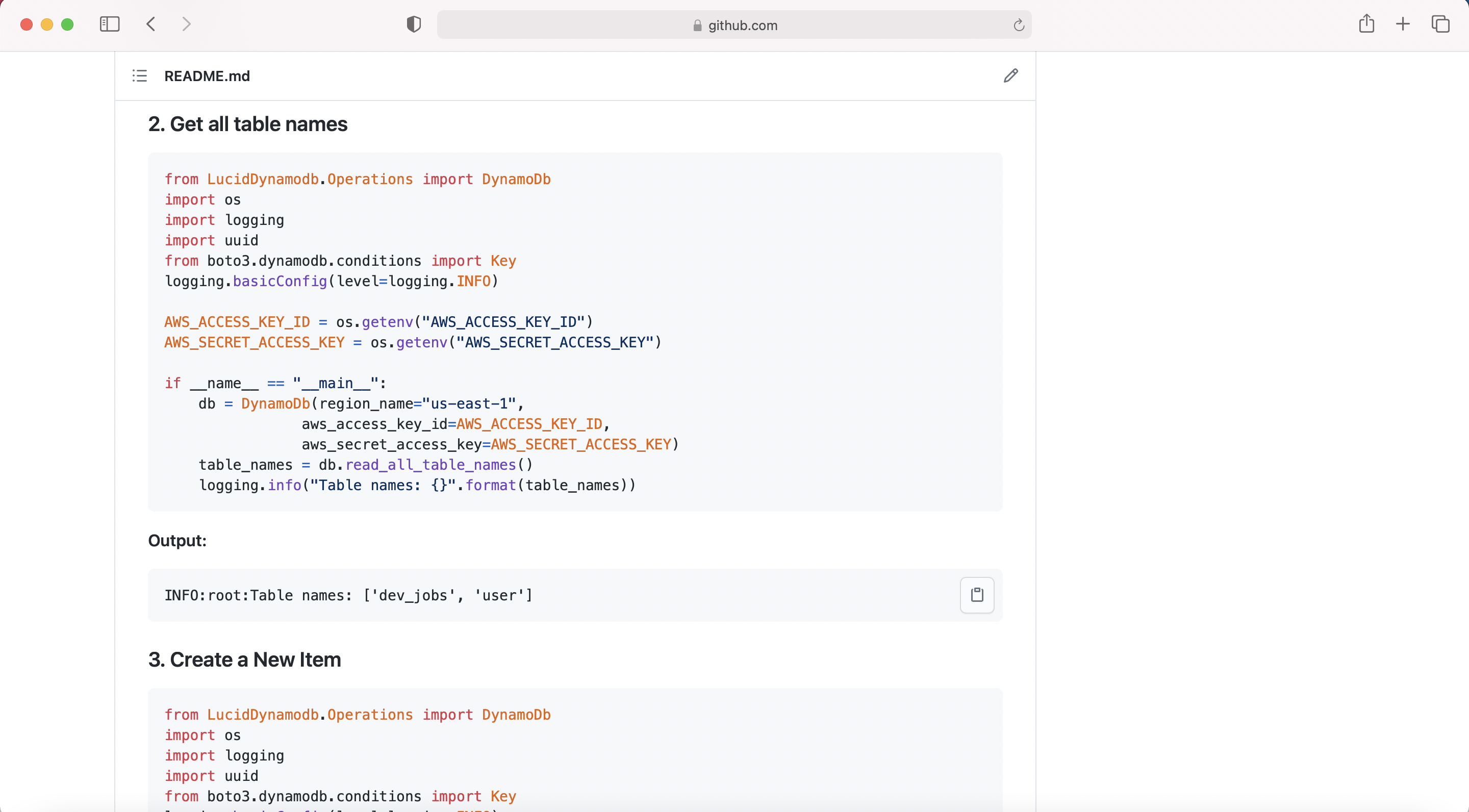Image resolution: width=1469 pixels, height=812 pixels.
Task: Expand the README table of contents outline
Action: 139,76
